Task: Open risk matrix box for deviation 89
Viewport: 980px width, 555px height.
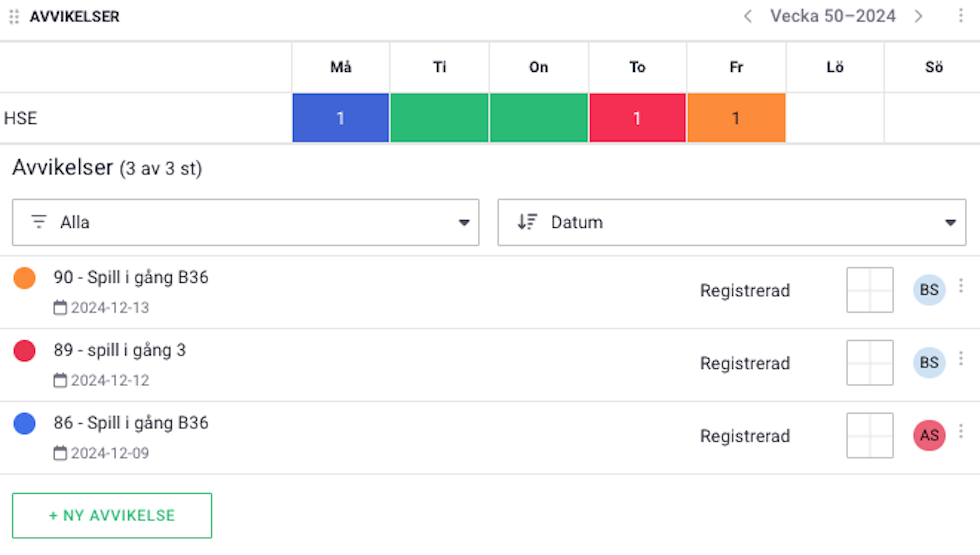Action: 870,362
